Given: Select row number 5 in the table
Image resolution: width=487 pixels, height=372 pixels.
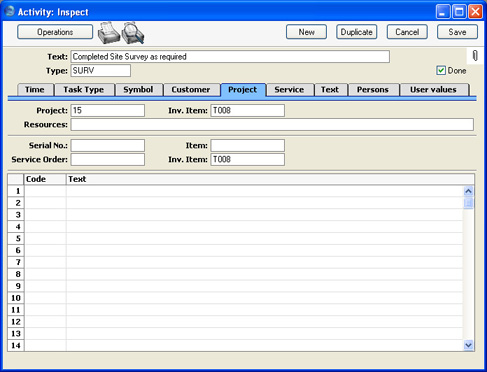Looking at the screenshot, I should pyautogui.click(x=16, y=239).
